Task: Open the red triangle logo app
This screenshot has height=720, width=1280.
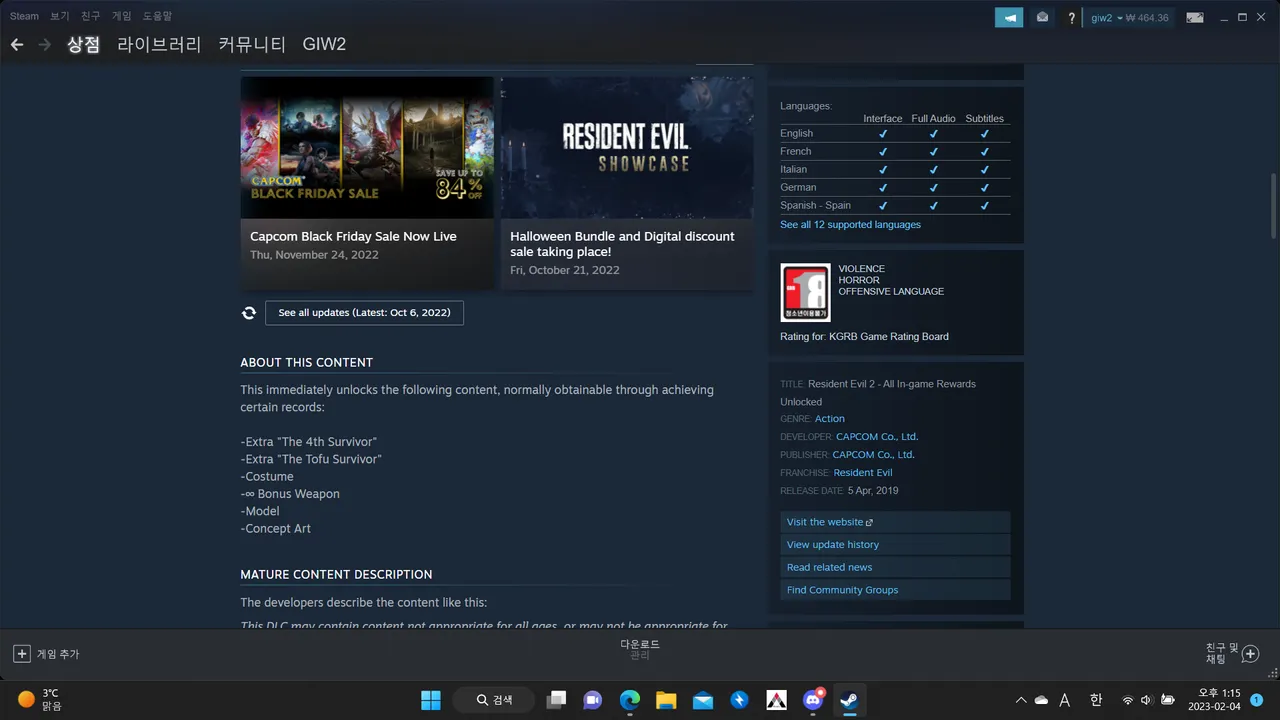Action: click(777, 700)
